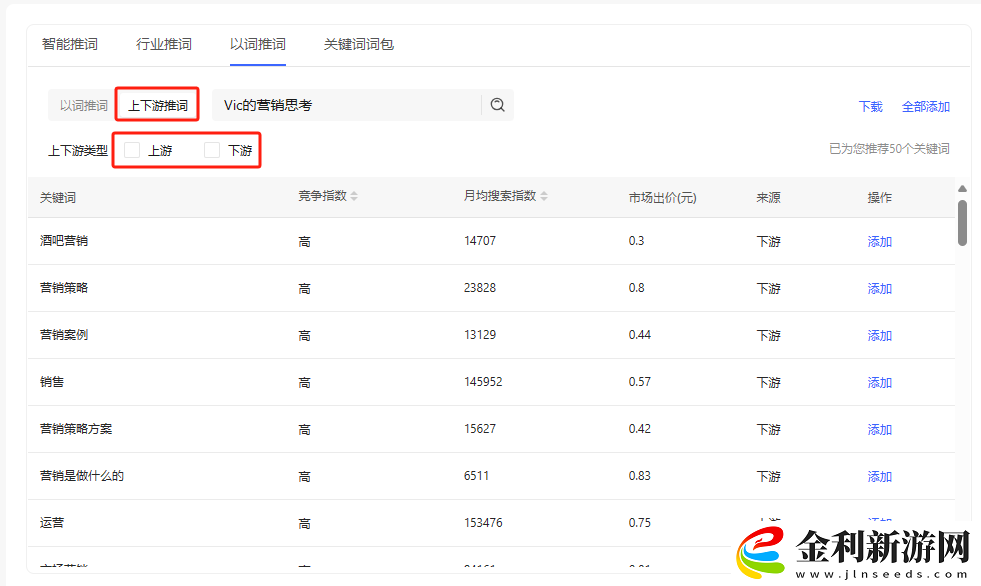Click bid price 0.42
The image size is (981, 586).
click(x=639, y=428)
